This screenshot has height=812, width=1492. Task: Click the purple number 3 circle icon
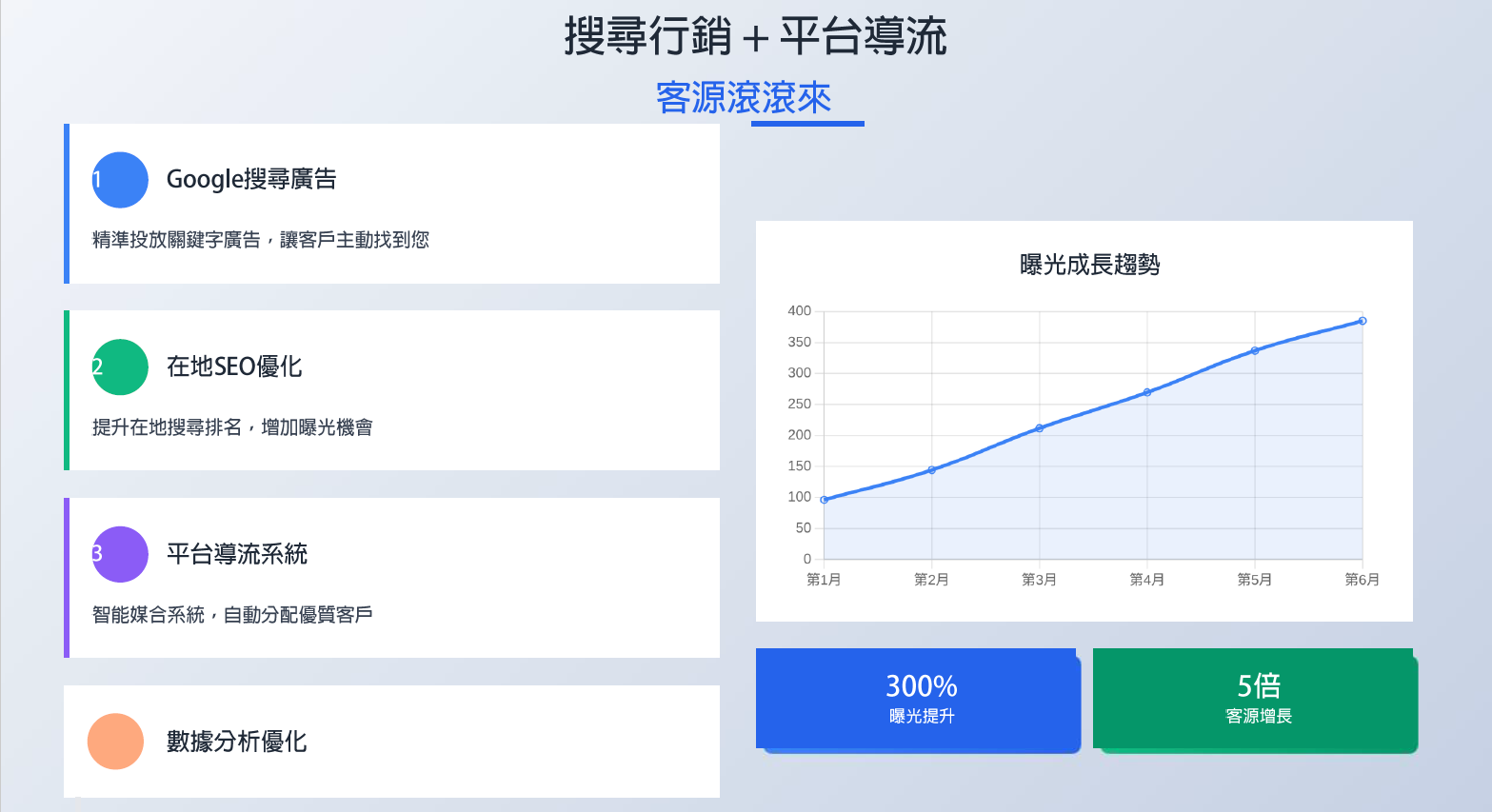[120, 554]
